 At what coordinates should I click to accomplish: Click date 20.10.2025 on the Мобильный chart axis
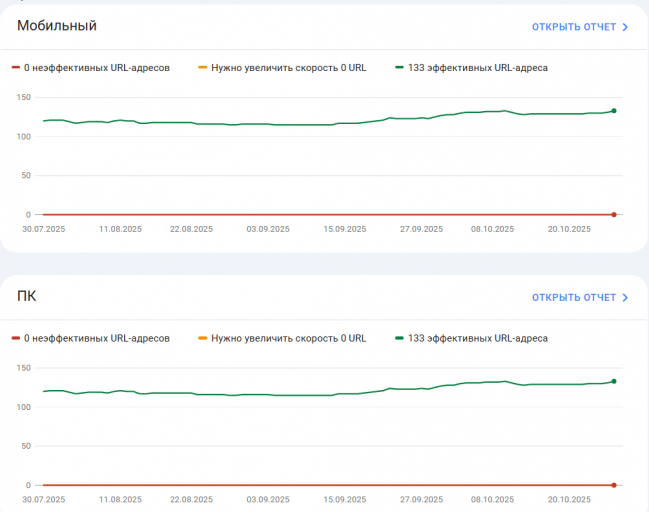[x=569, y=229]
